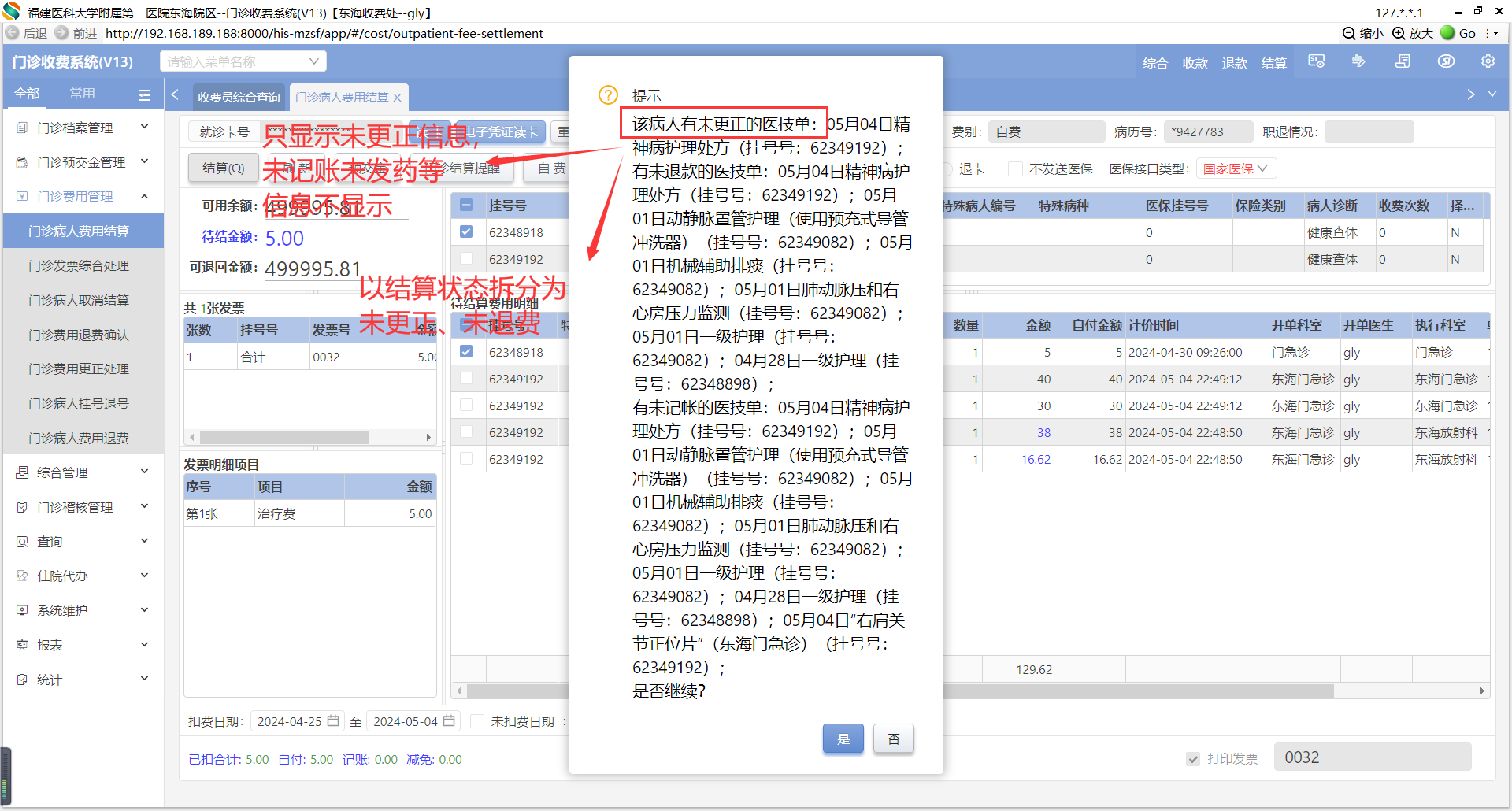The image size is (1512, 811).
Task: Toggle the select-all checkbox beside 挂号号 header
Action: pos(466,206)
